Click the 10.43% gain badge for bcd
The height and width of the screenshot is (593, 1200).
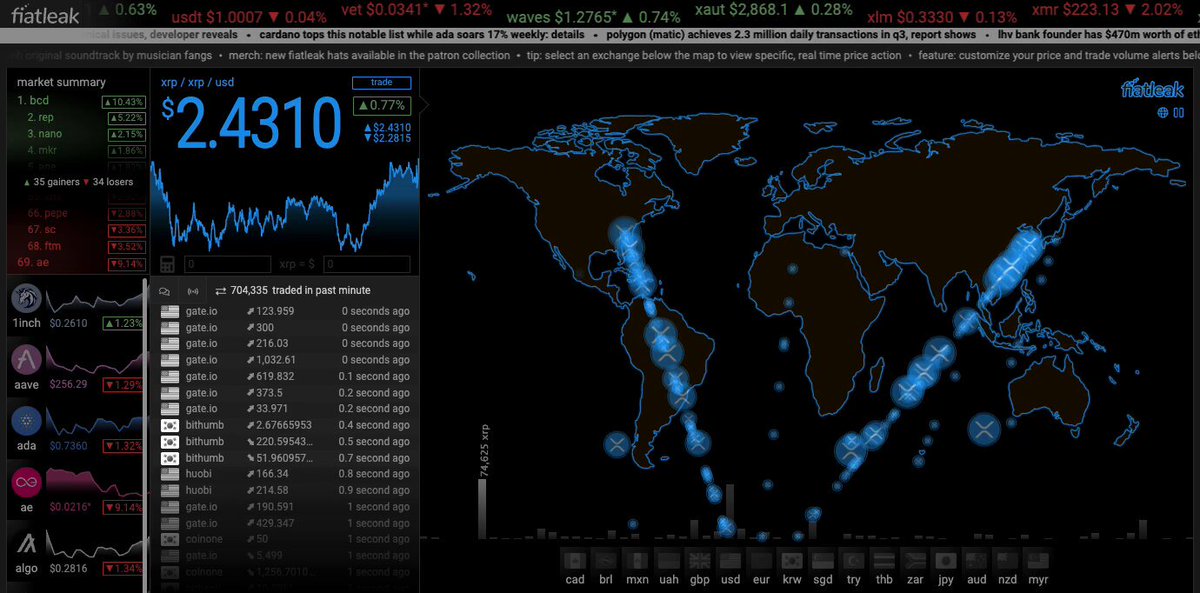[124, 102]
